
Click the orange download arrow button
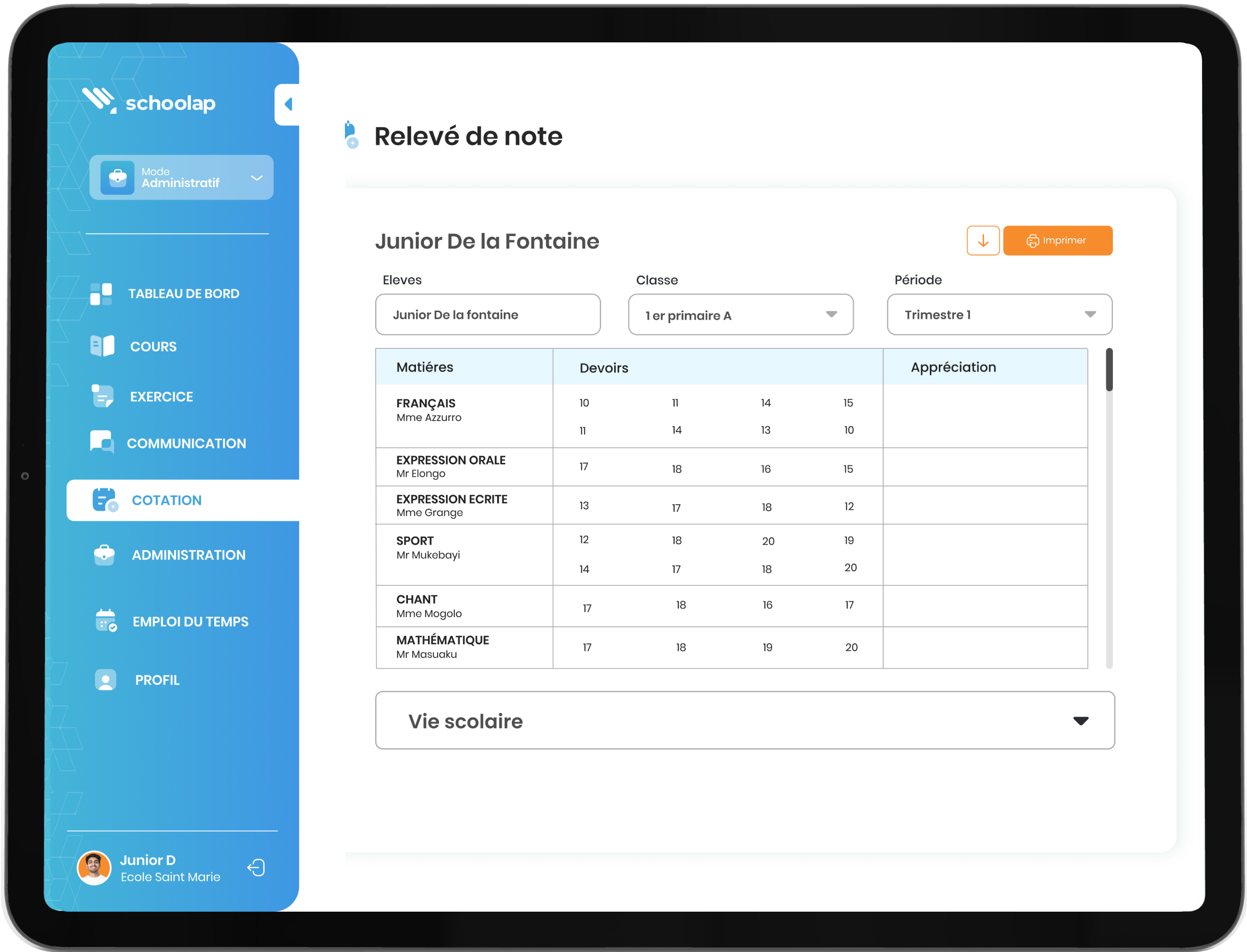point(983,241)
